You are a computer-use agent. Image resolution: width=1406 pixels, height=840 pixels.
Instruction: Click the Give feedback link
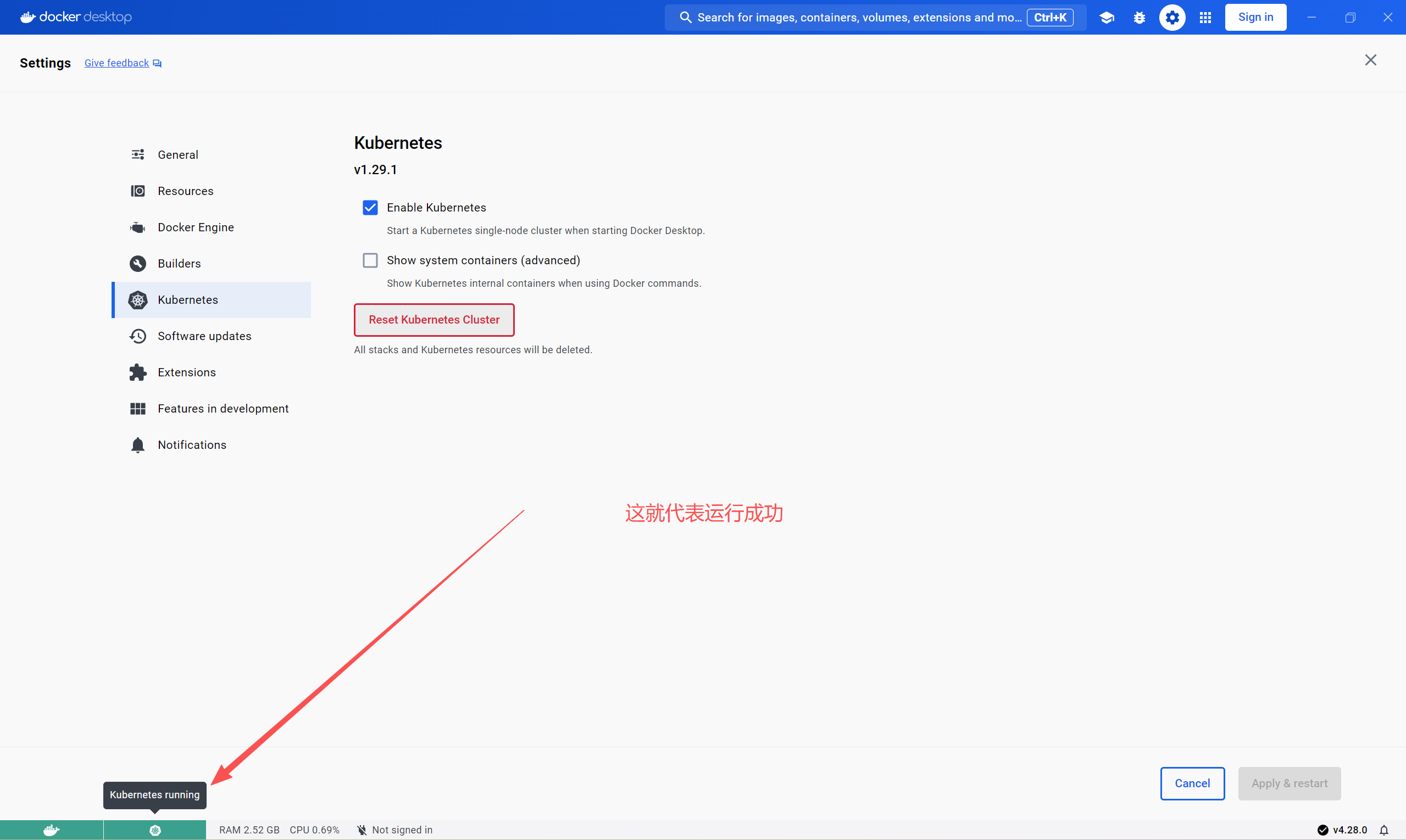[x=116, y=63]
